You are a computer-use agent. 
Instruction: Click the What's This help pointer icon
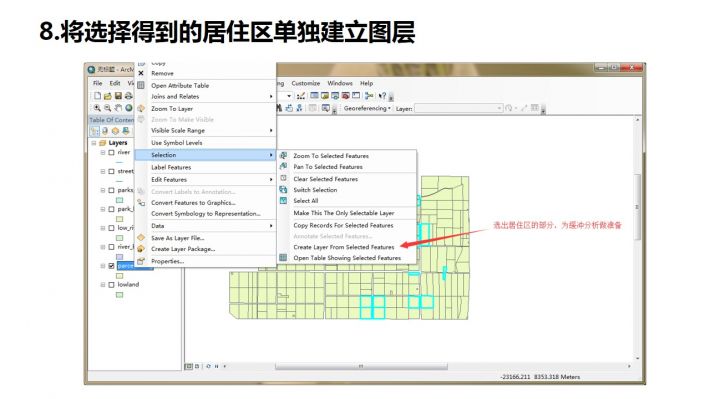pos(382,96)
